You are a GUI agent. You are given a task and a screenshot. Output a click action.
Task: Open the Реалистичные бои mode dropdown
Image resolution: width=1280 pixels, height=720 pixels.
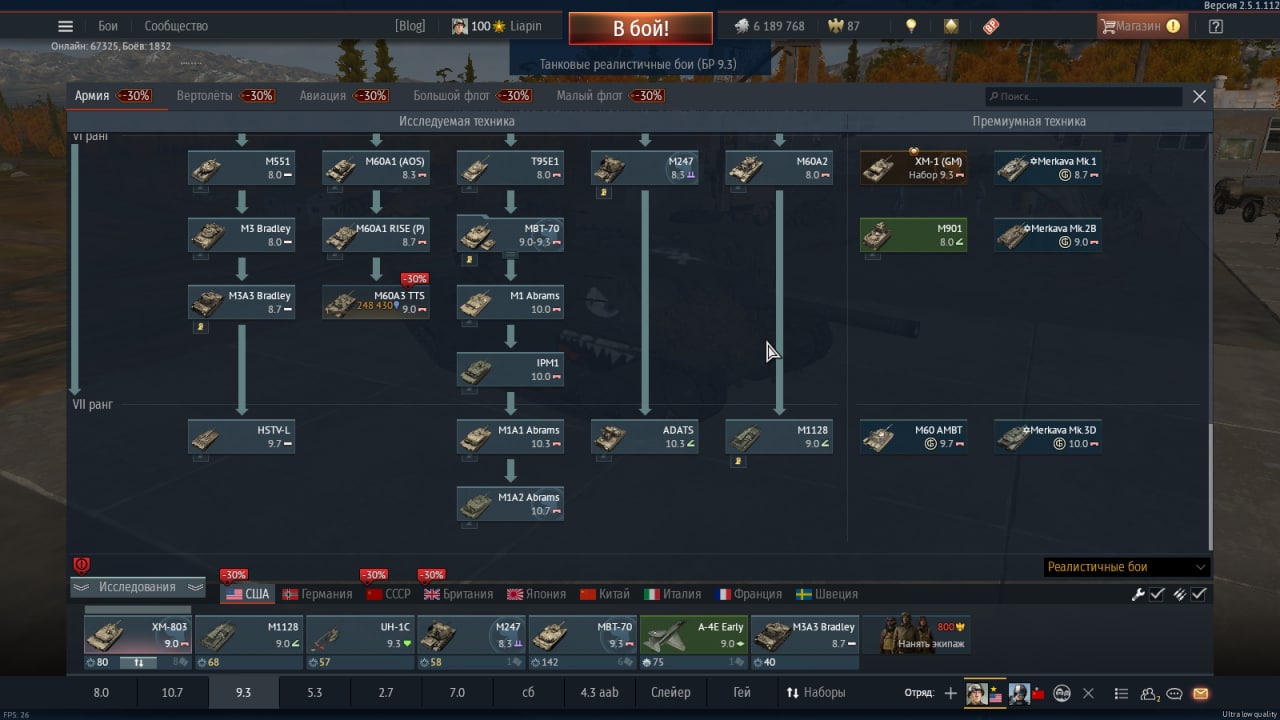tap(1126, 567)
